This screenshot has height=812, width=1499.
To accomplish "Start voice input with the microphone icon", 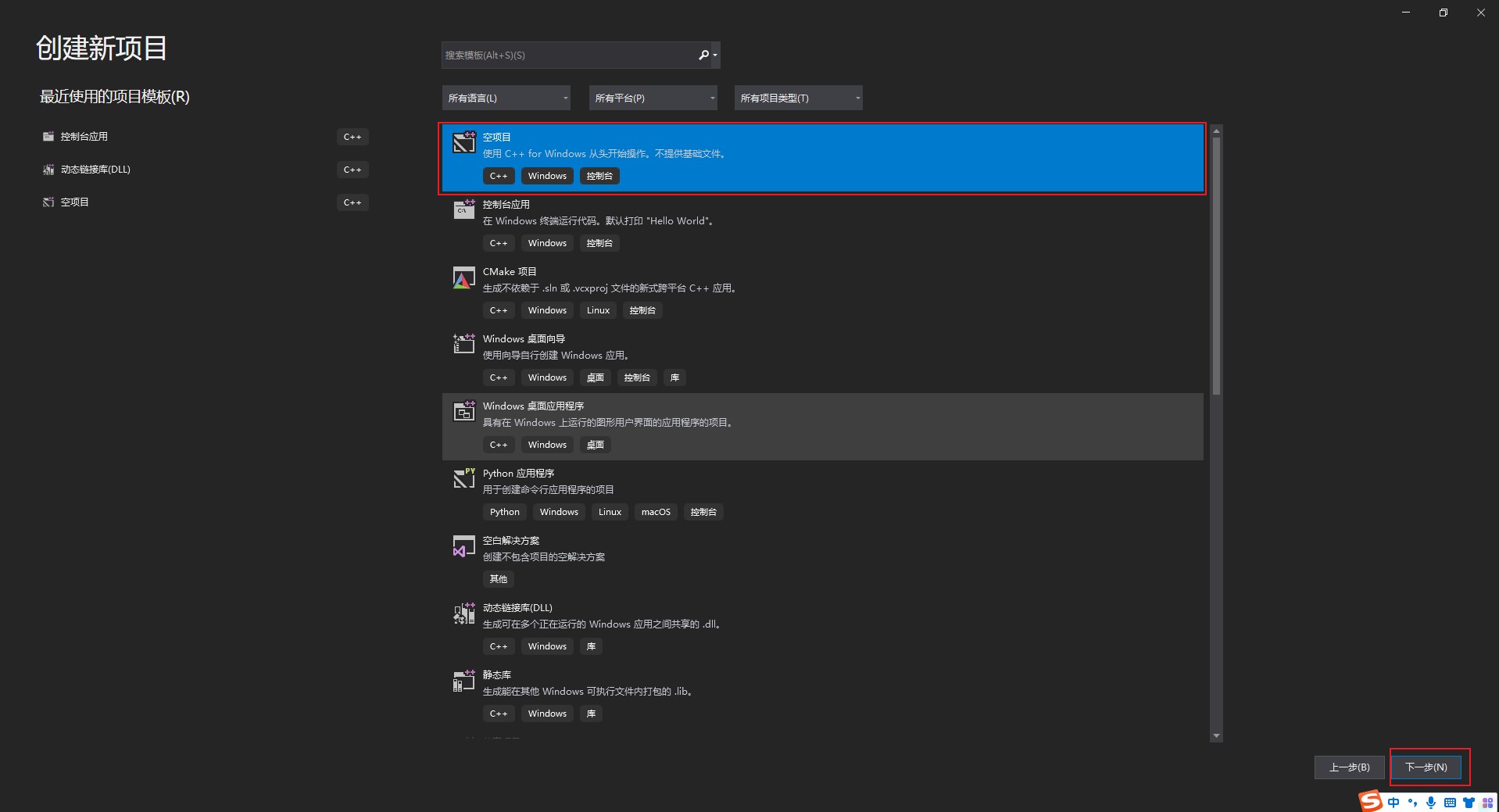I will (x=1431, y=803).
